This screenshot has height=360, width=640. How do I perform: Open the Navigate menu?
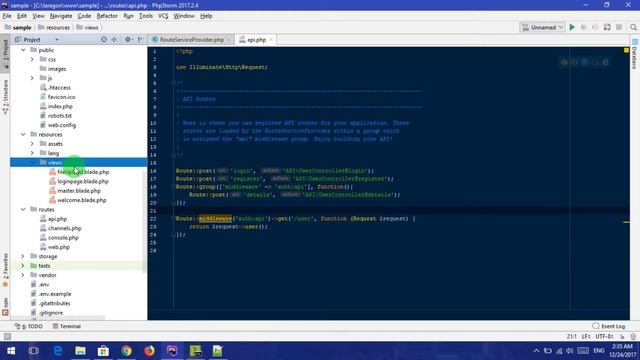click(61, 16)
